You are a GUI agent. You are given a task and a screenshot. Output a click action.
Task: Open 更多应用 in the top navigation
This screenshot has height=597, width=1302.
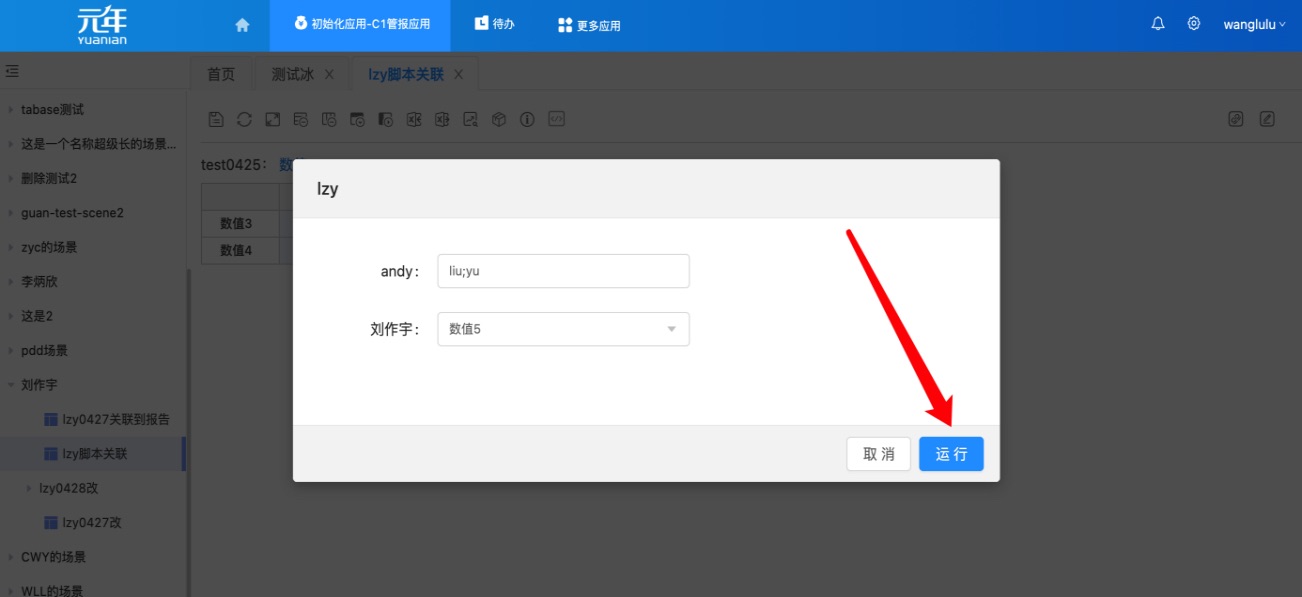tap(589, 25)
